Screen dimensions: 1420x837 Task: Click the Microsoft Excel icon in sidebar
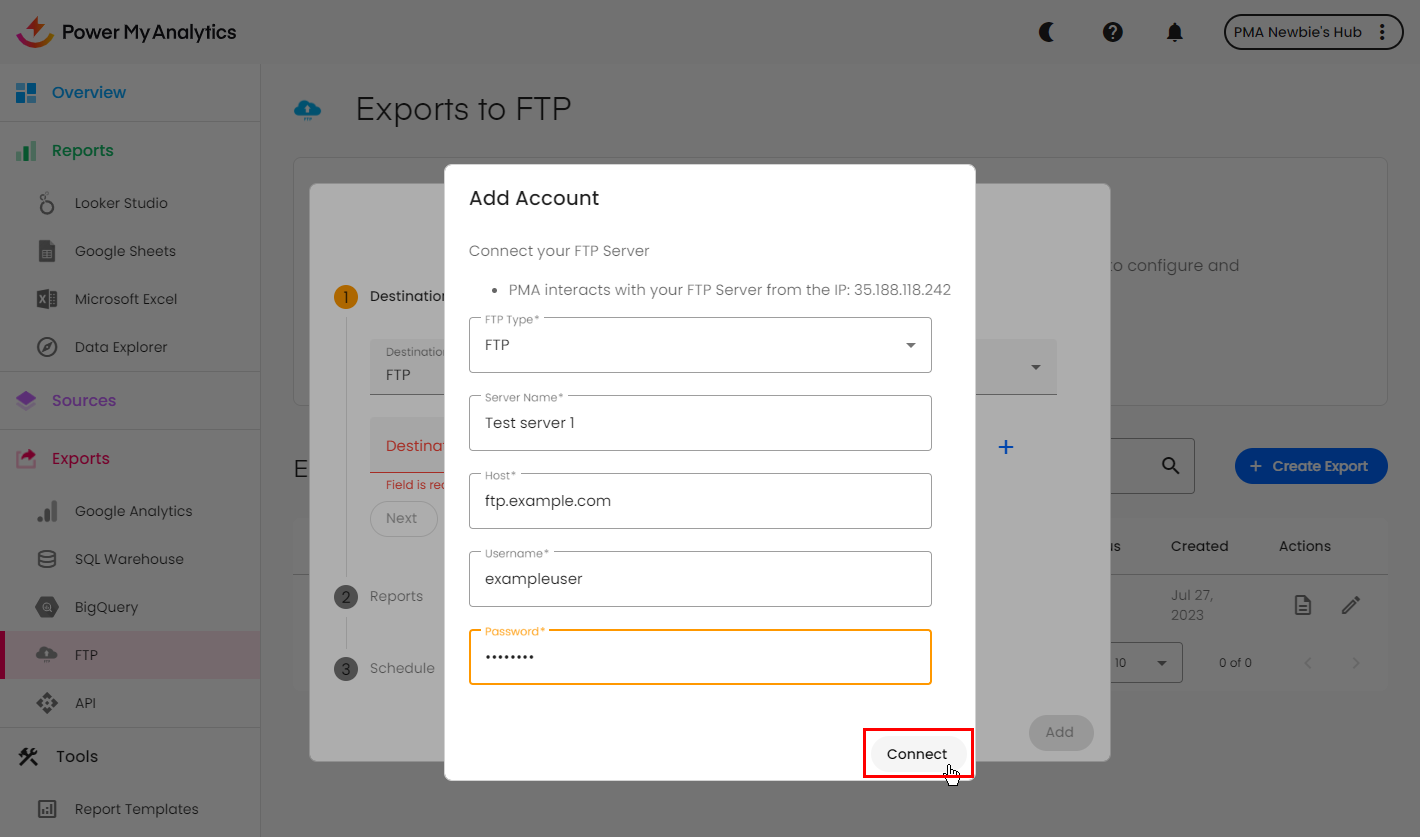46,299
